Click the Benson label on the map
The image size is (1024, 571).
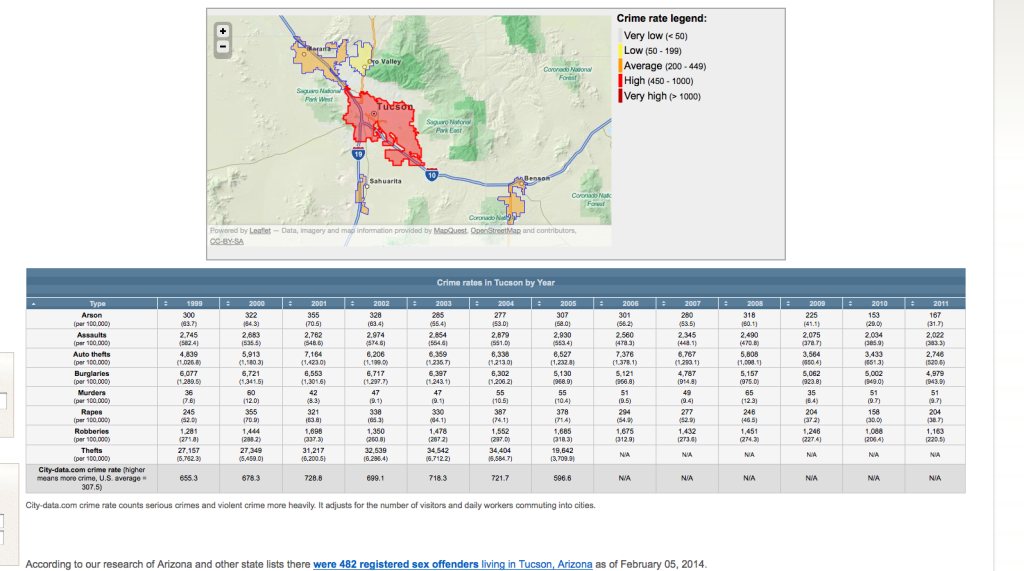[x=537, y=178]
